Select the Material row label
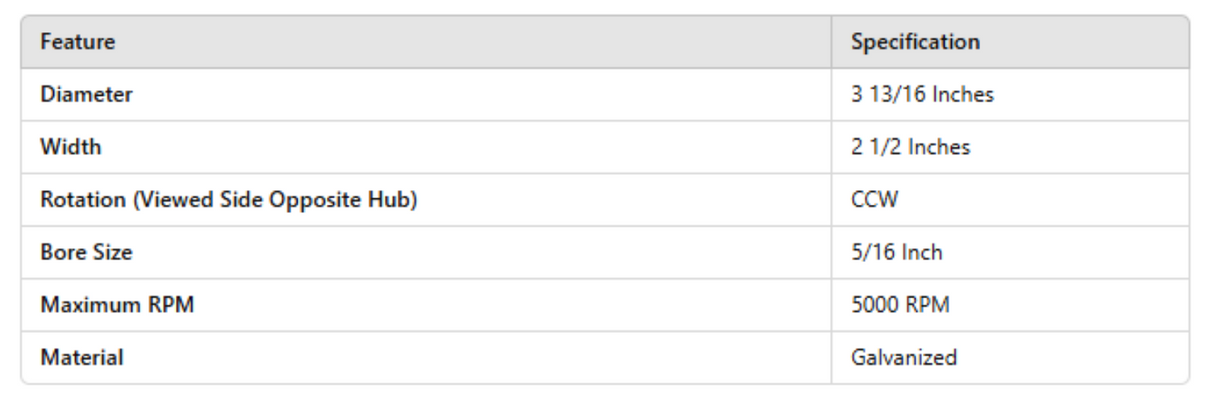The height and width of the screenshot is (403, 1214). click(x=82, y=357)
